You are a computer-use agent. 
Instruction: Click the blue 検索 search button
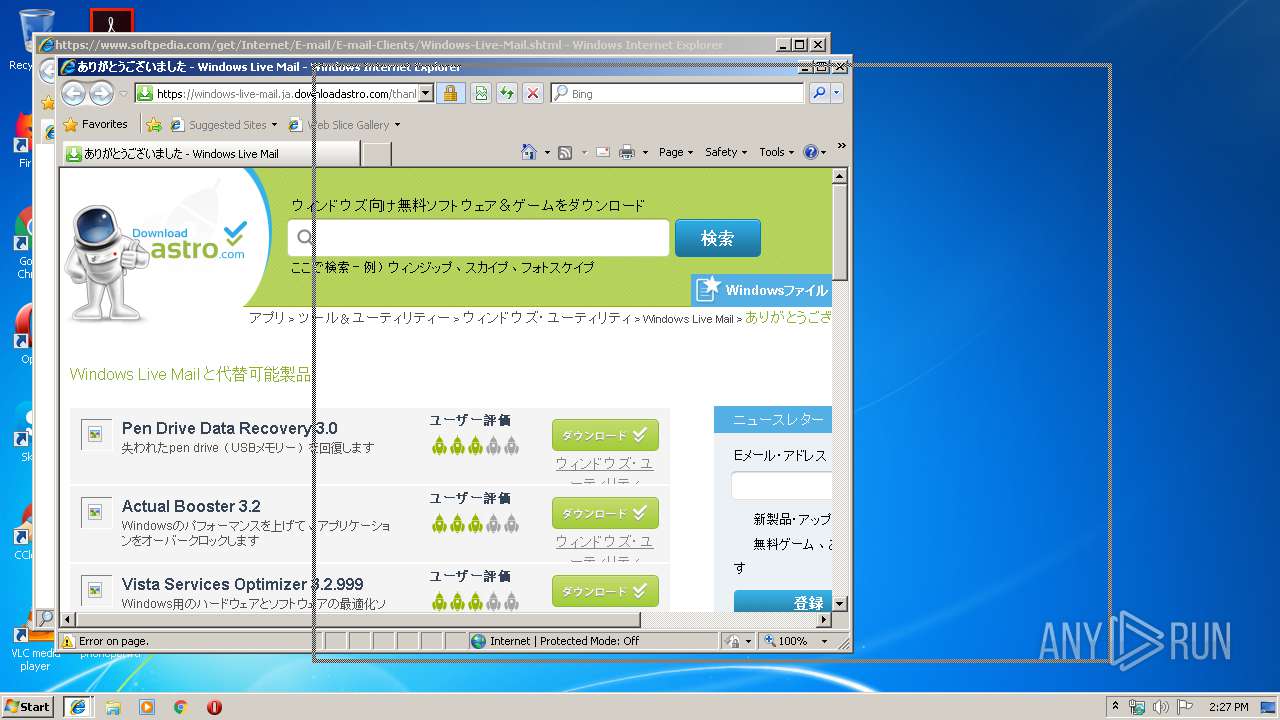point(718,238)
